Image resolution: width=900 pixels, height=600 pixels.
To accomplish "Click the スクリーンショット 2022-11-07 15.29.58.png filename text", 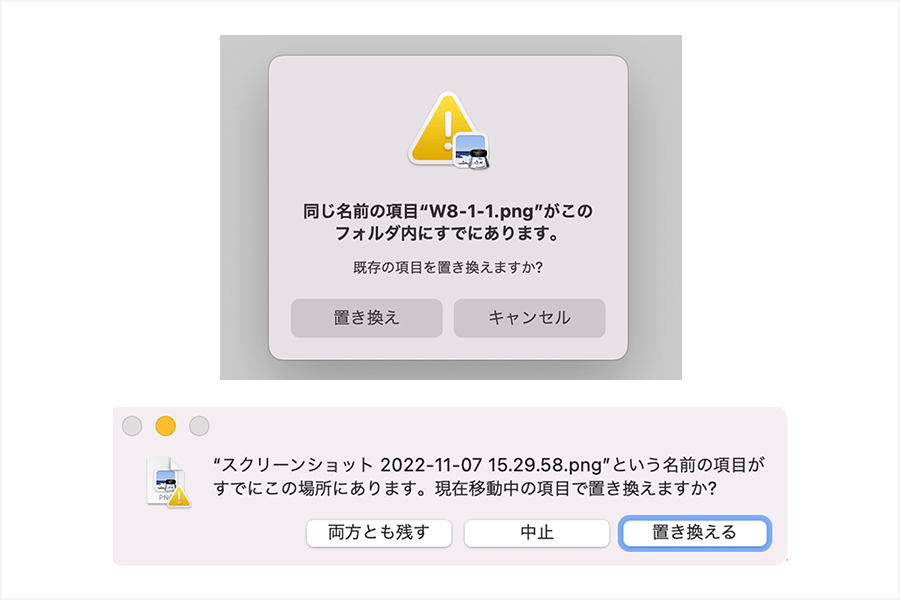I will (411, 464).
